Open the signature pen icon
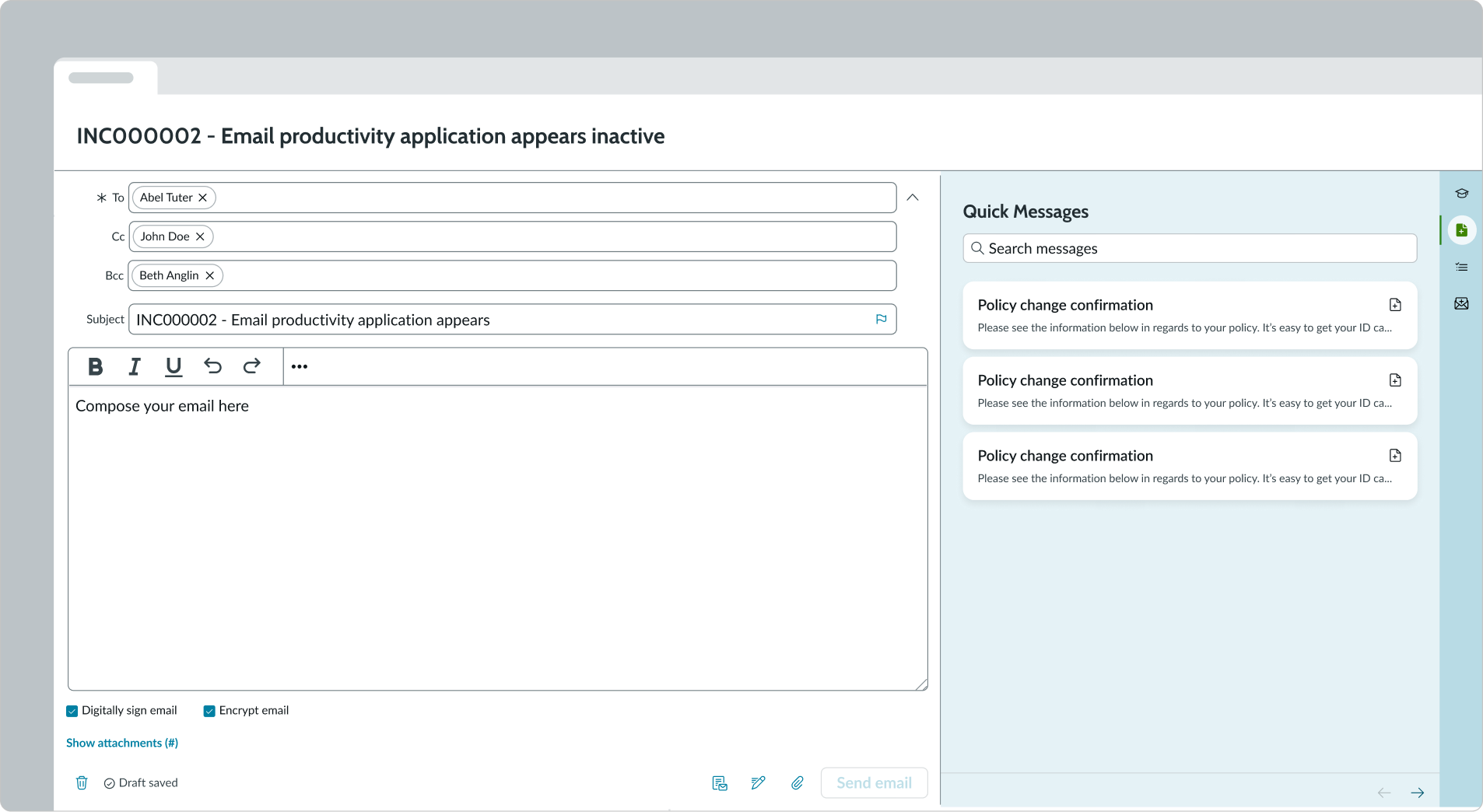 [759, 782]
